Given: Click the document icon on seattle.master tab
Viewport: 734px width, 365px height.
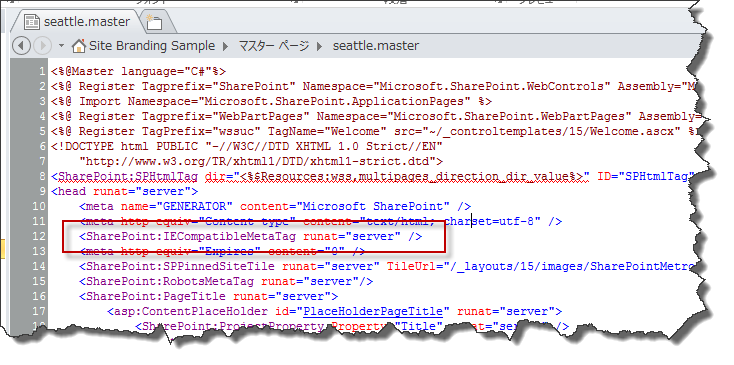Looking at the screenshot, I should pyautogui.click(x=31, y=22).
